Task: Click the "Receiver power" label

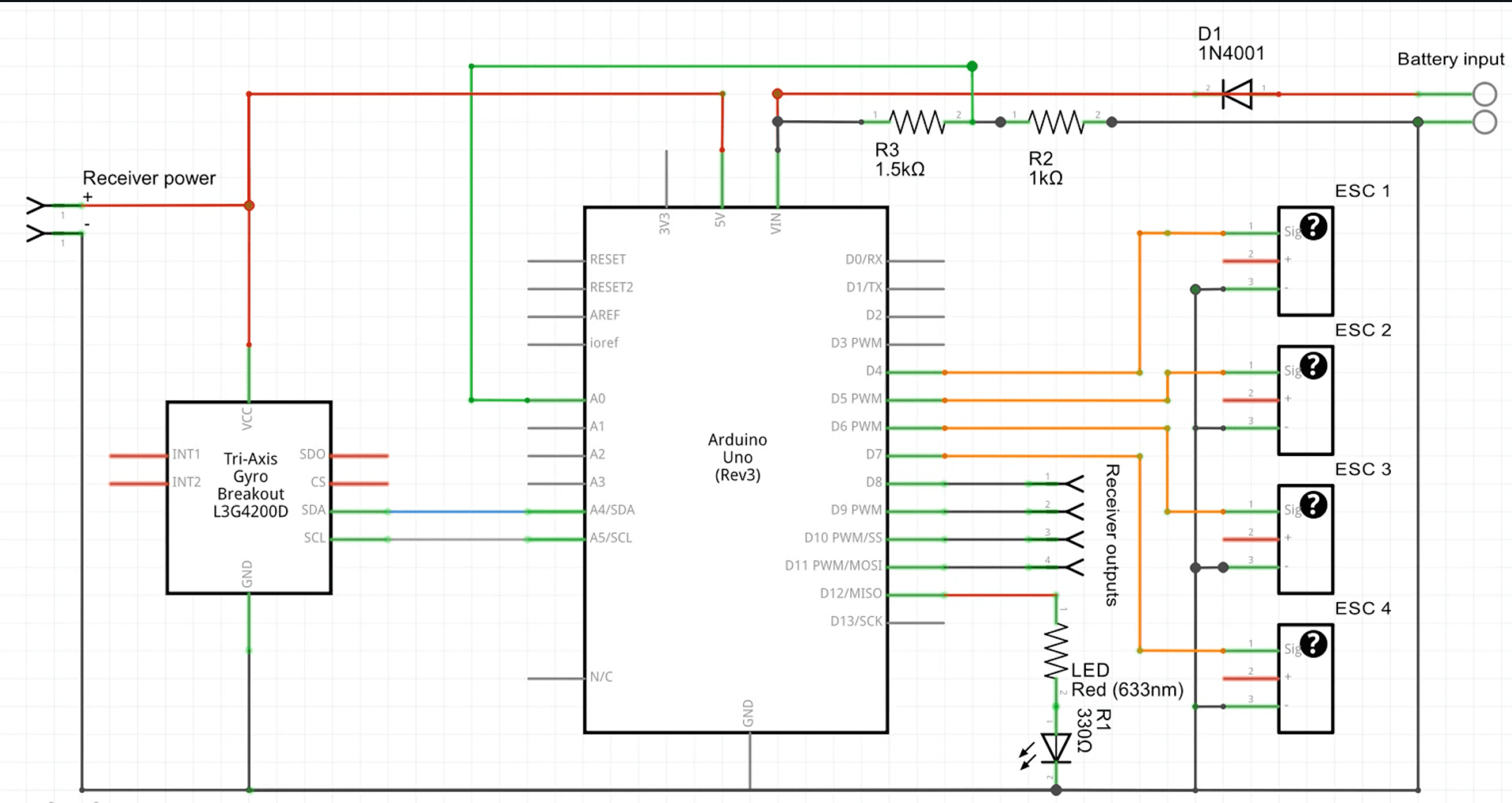Action: tap(149, 178)
